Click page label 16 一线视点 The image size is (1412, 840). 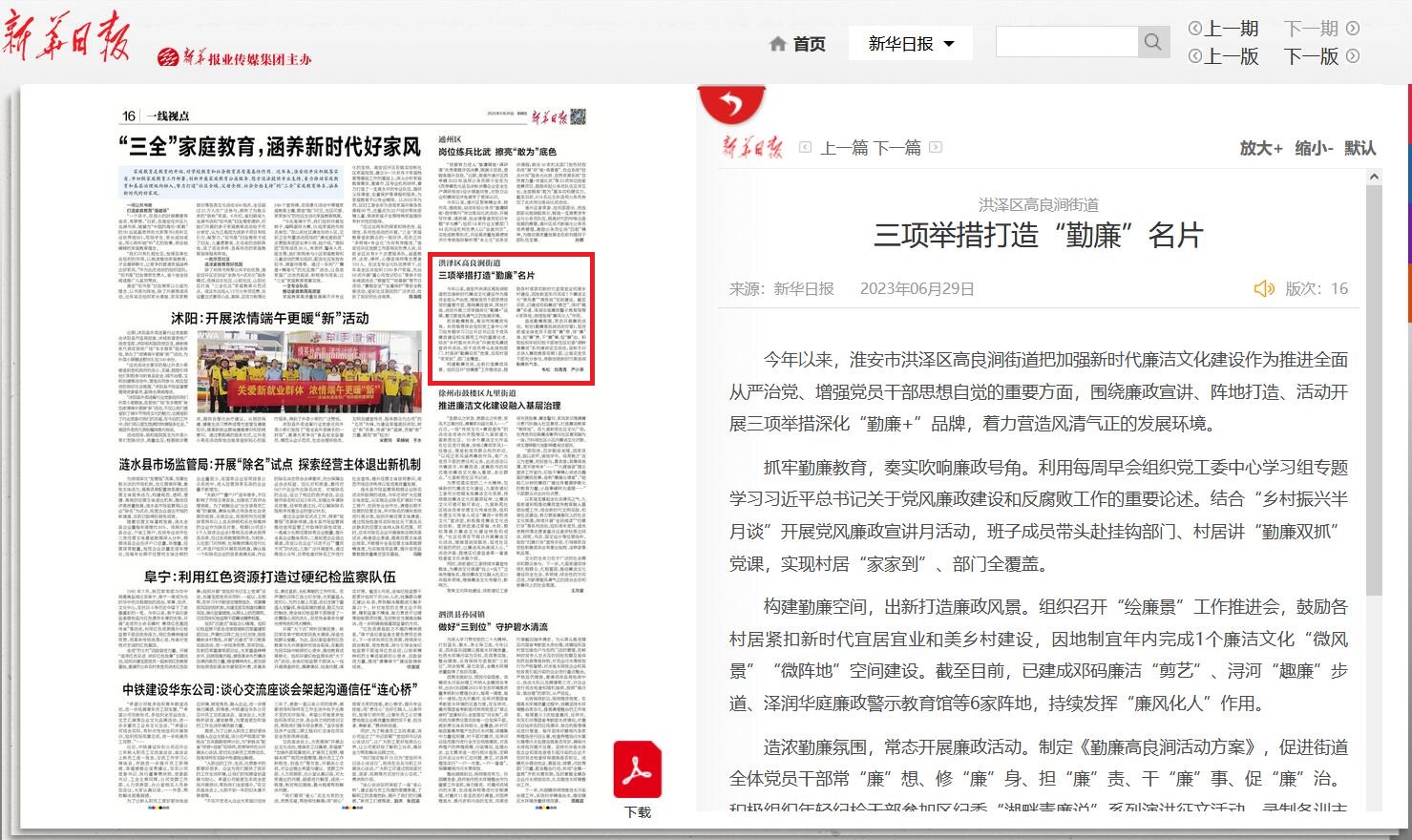click(x=156, y=115)
